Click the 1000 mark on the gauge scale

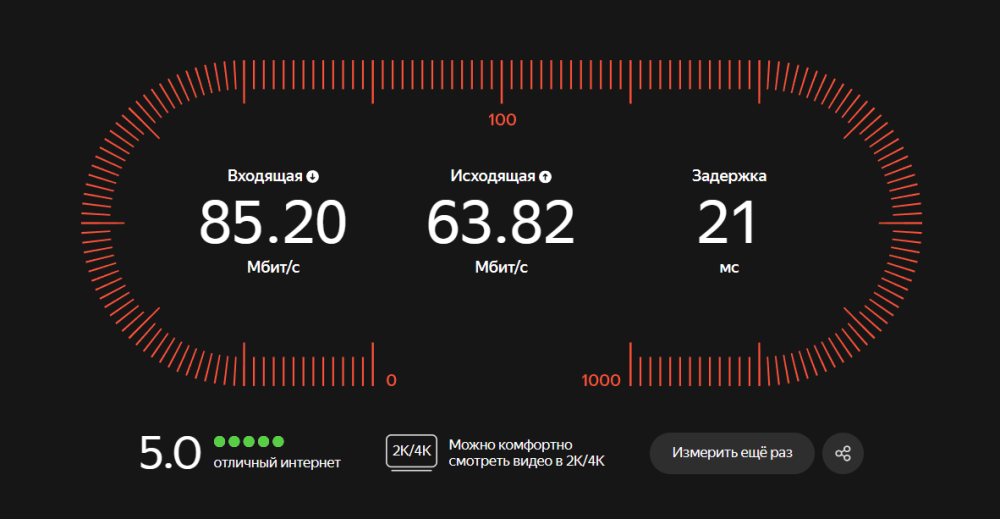601,381
